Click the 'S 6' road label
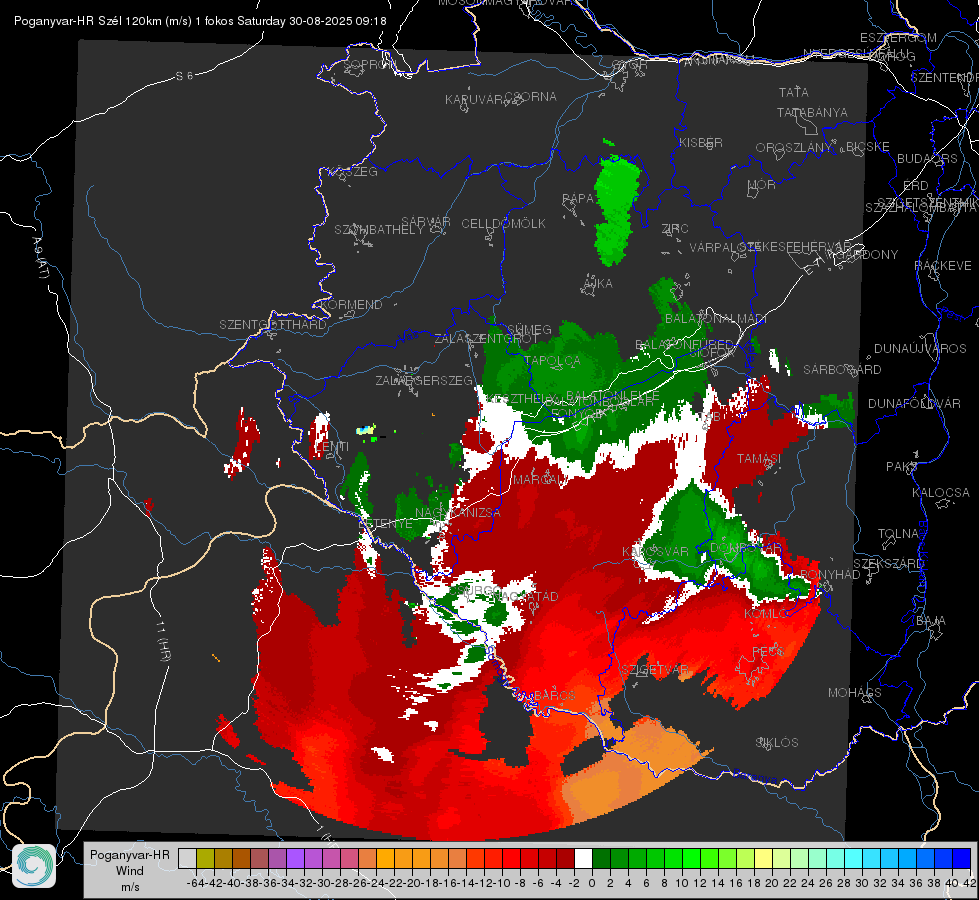 (184, 76)
